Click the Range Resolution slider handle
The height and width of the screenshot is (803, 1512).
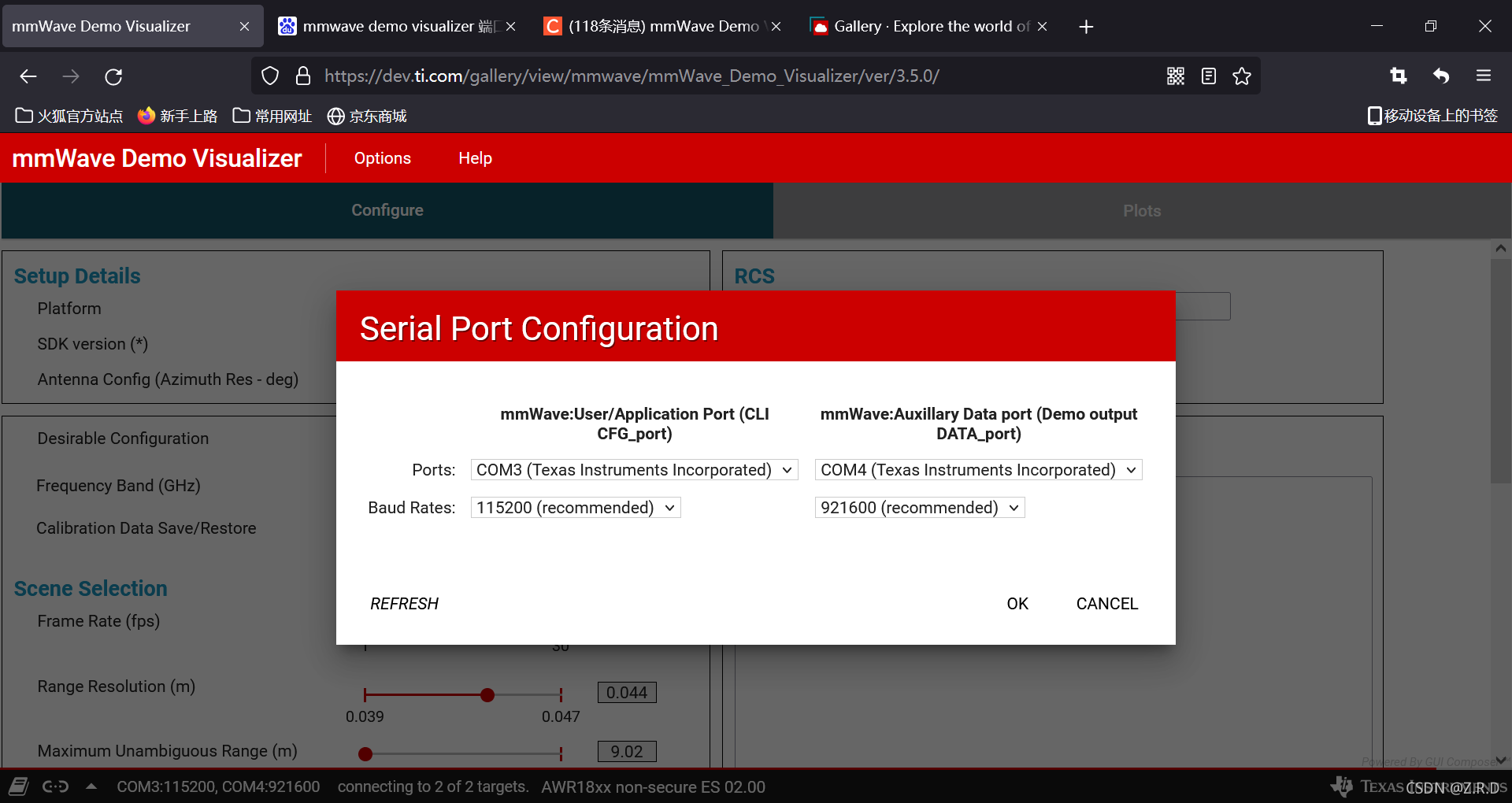coord(487,694)
